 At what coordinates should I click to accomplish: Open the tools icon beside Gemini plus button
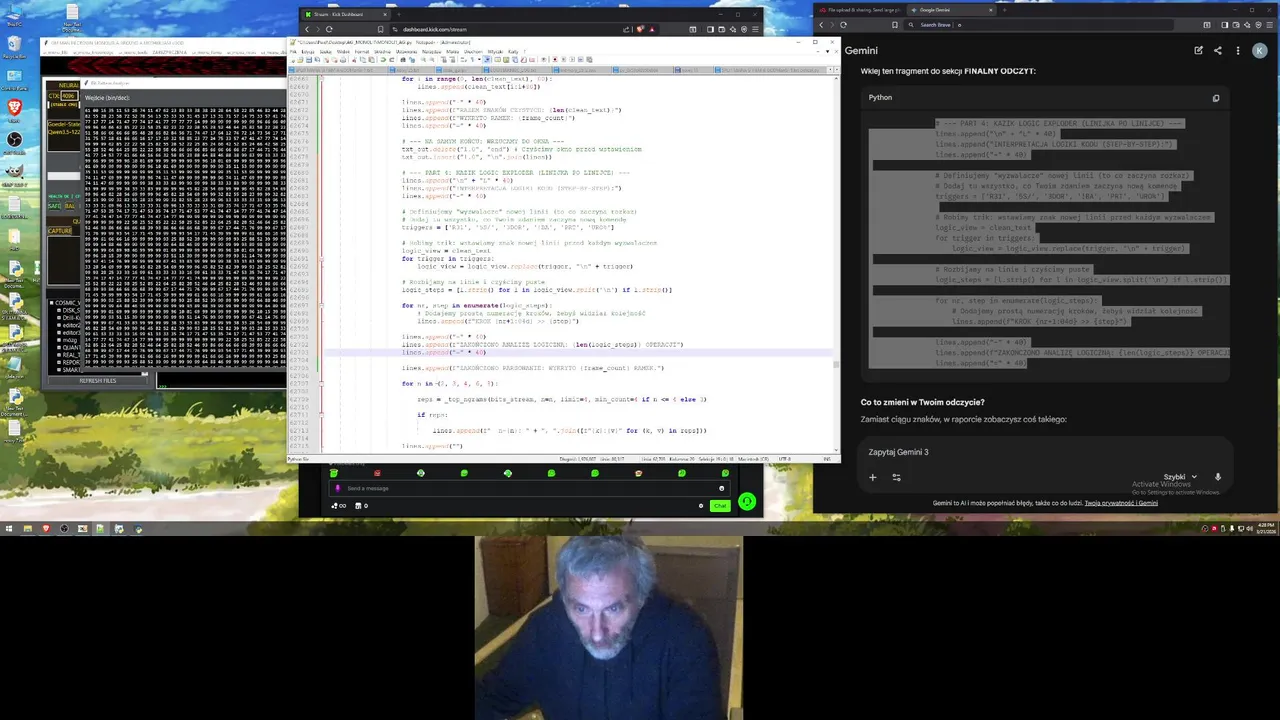tap(896, 477)
